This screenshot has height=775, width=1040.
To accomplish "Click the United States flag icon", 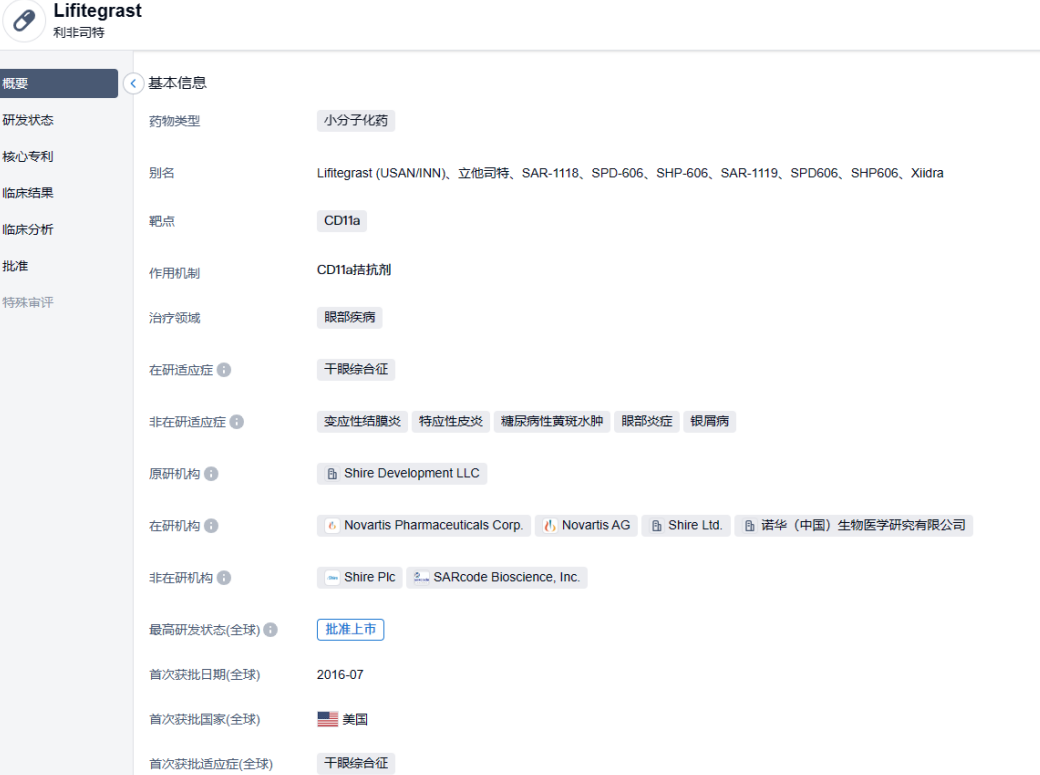I will (x=327, y=720).
